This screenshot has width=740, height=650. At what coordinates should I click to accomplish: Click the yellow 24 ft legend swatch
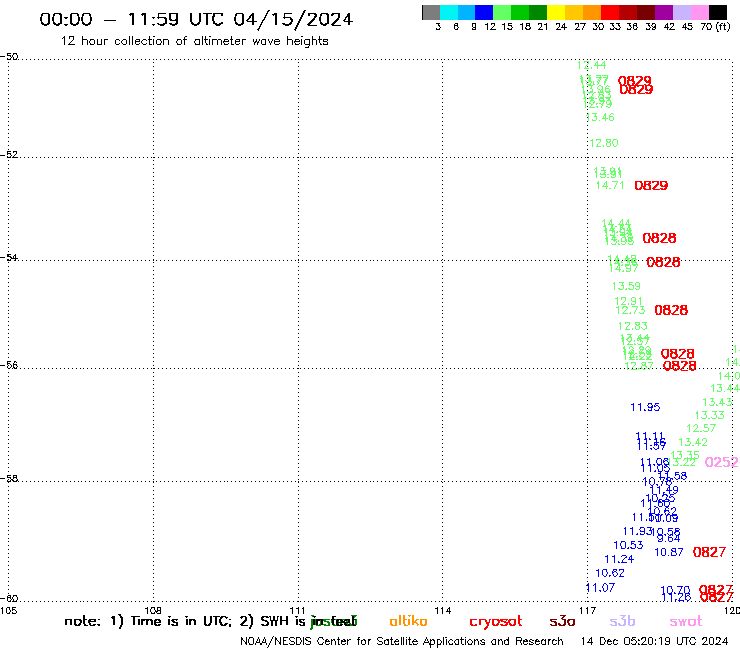(x=556, y=12)
